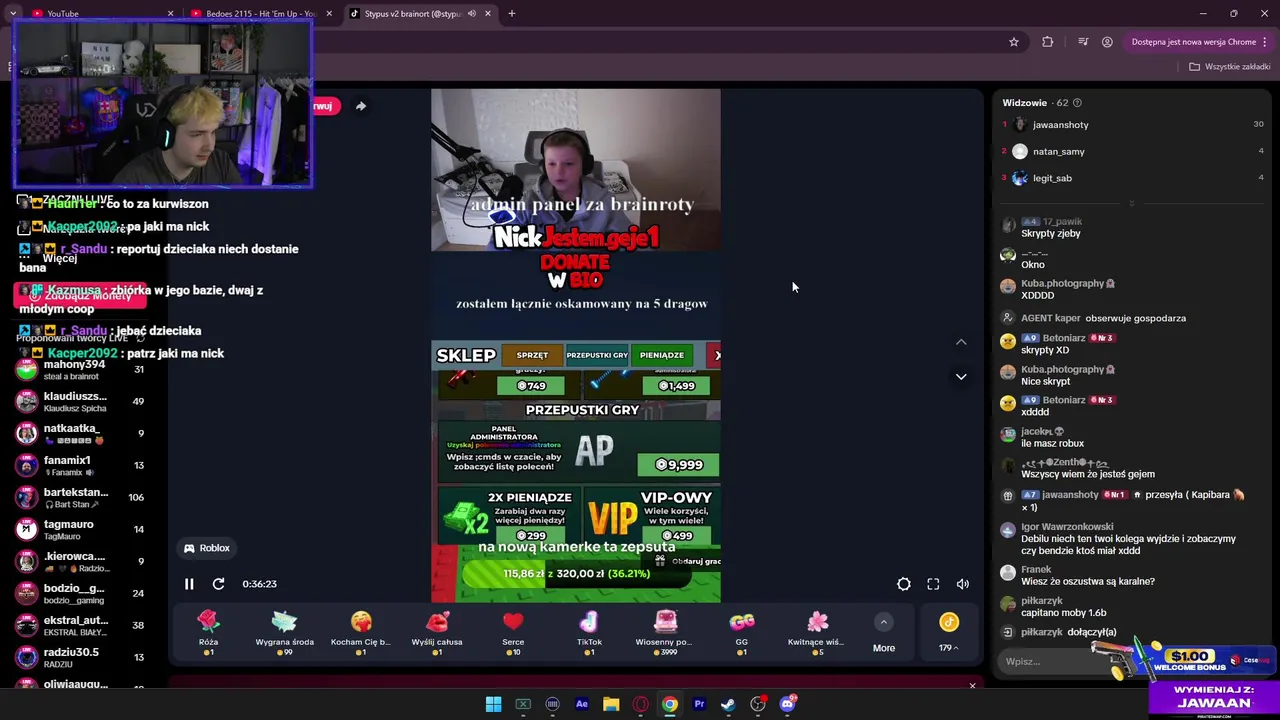Screen dimensions: 1280x720
Task: Send the Kwitnące wiś... blossom gift
Action: (x=817, y=634)
